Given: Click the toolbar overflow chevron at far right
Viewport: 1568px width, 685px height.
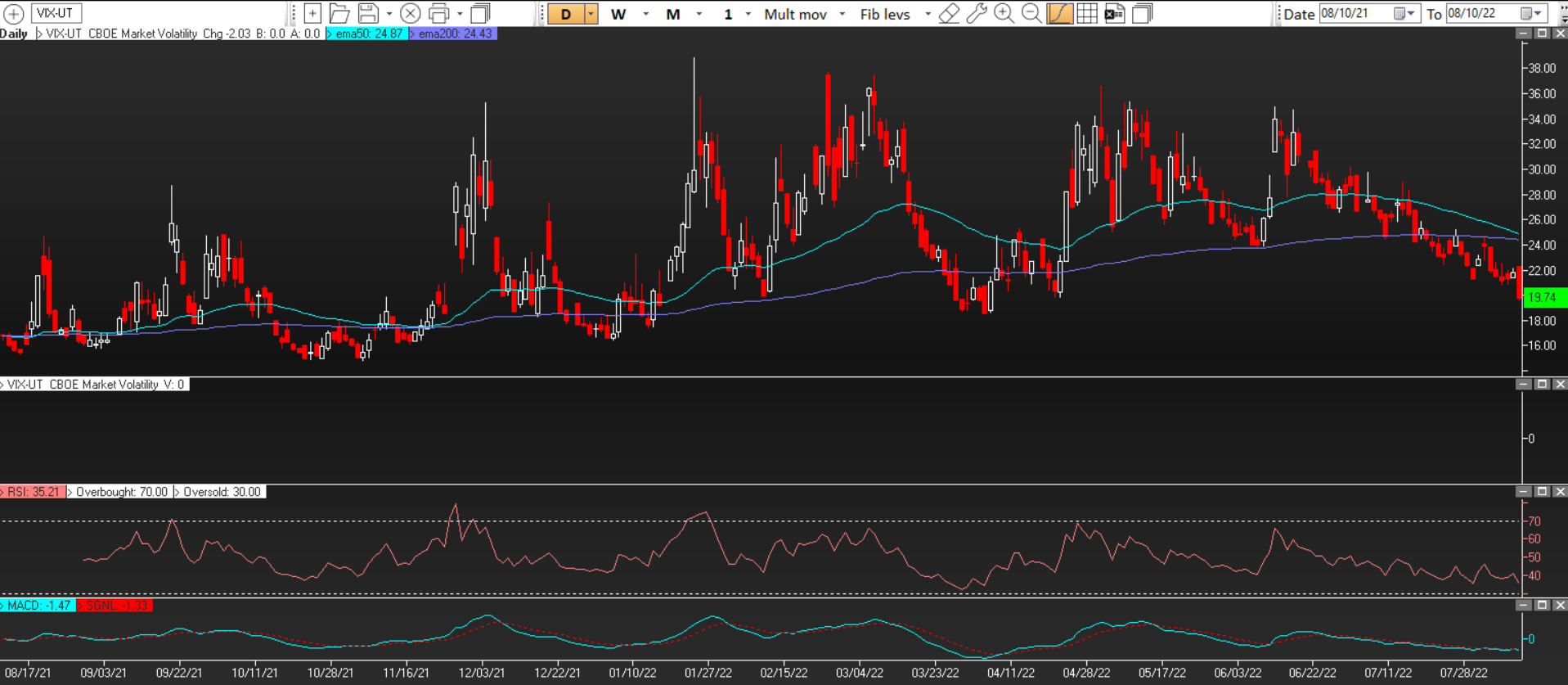Looking at the screenshot, I should (1562, 14).
